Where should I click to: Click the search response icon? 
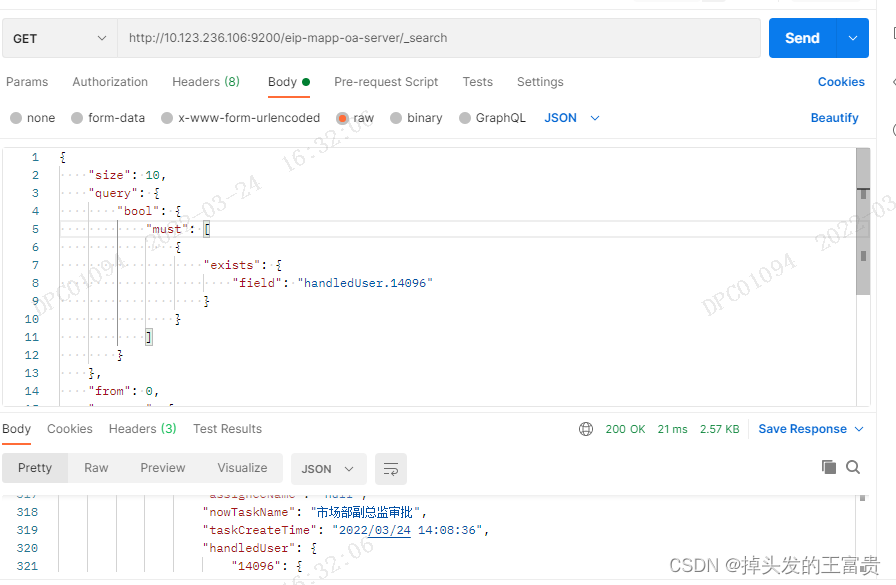[x=853, y=467]
